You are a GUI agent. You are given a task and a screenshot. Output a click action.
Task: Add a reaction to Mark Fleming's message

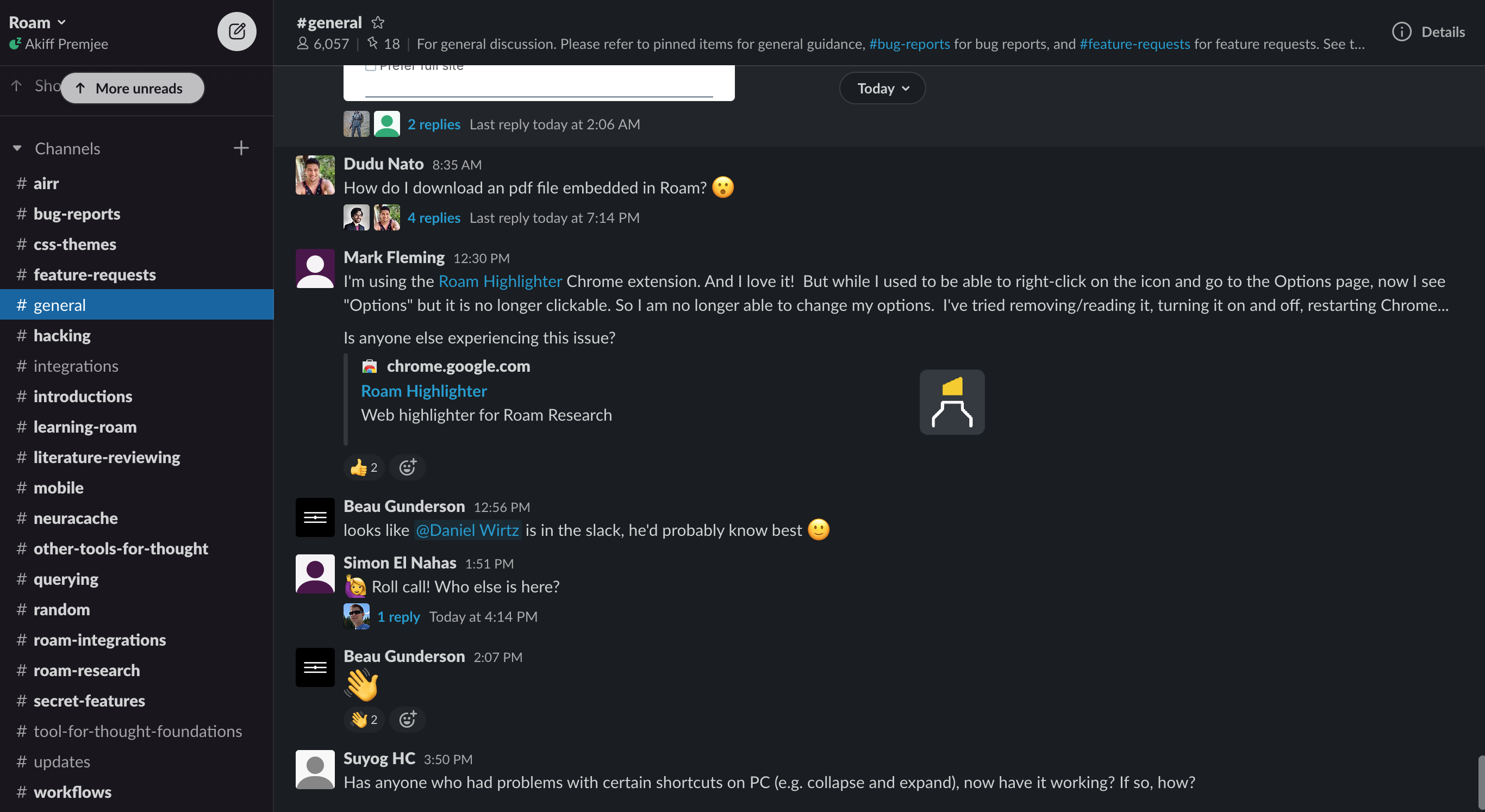(x=408, y=467)
